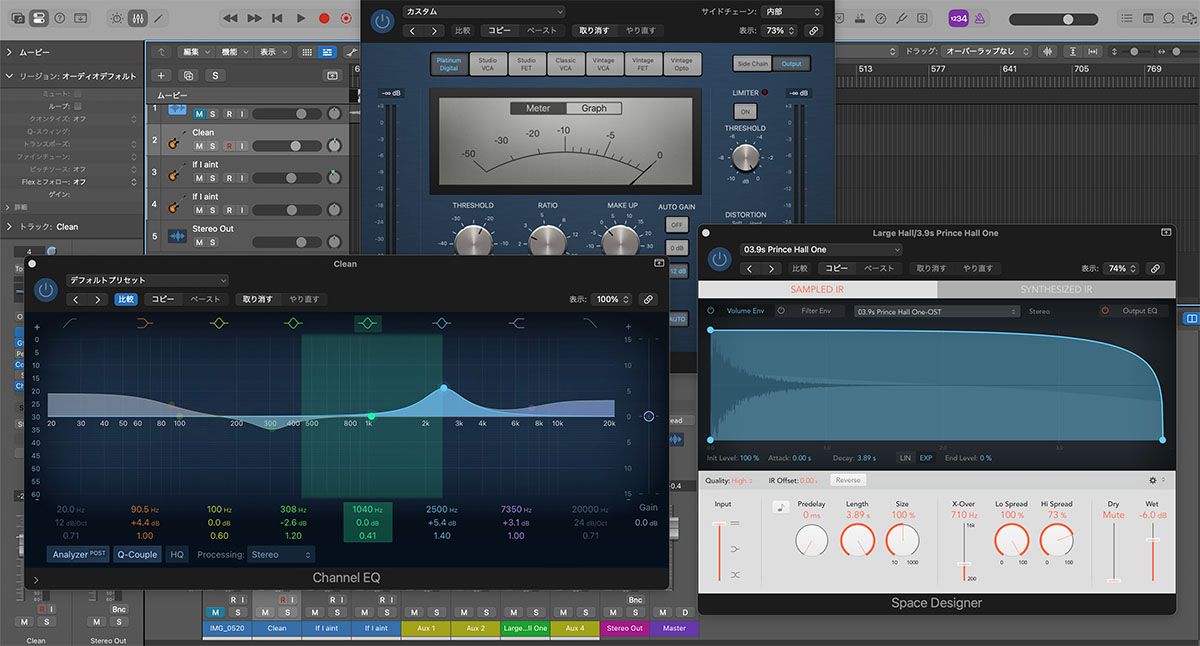Expand the トラック: Clean inspector section
Image resolution: width=1200 pixels, height=646 pixels.
[x=10, y=227]
